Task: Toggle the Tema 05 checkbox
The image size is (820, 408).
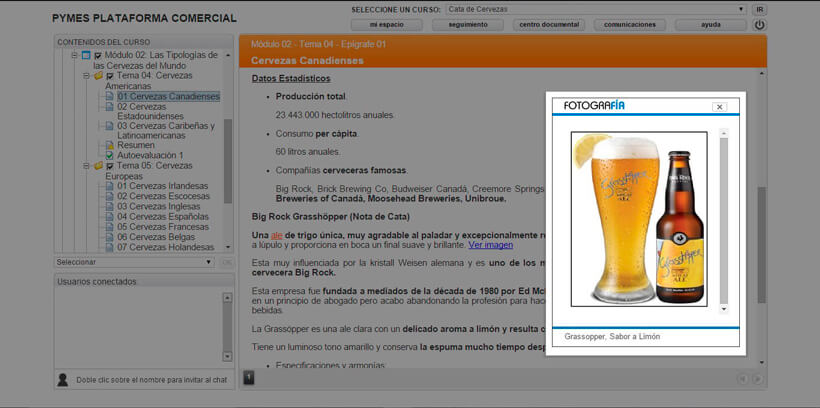Action: click(110, 166)
